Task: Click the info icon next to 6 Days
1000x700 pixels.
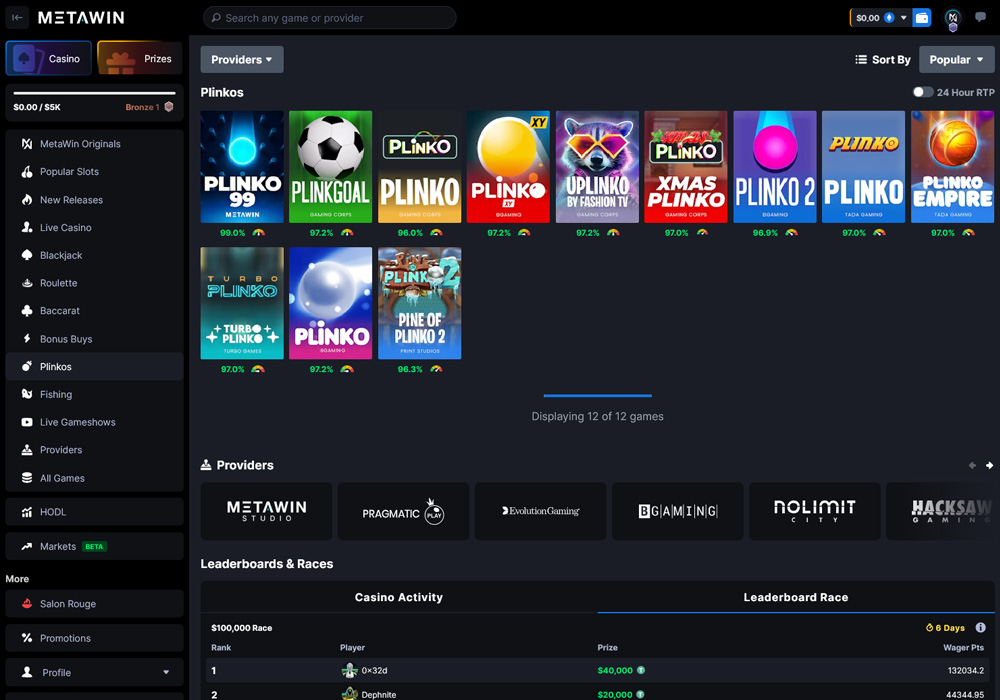Action: point(980,627)
